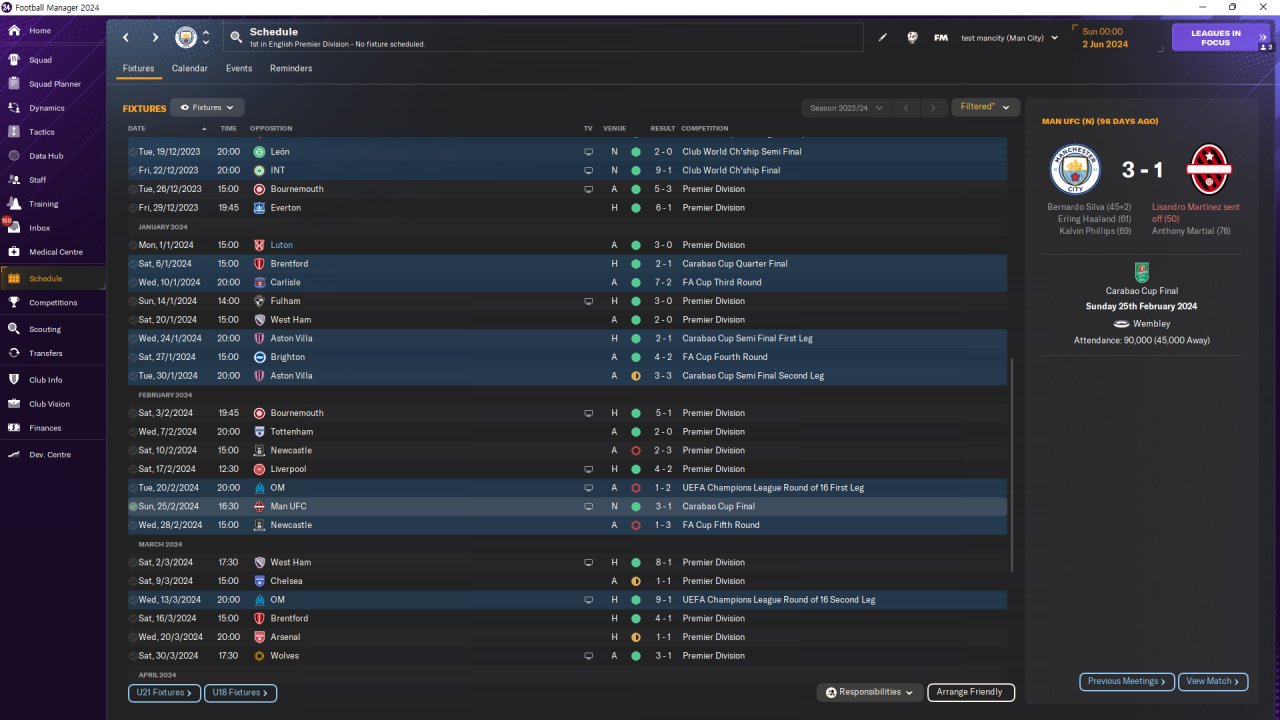Click the club switcher up/down chevrons
The height and width of the screenshot is (720, 1280).
click(x=206, y=38)
